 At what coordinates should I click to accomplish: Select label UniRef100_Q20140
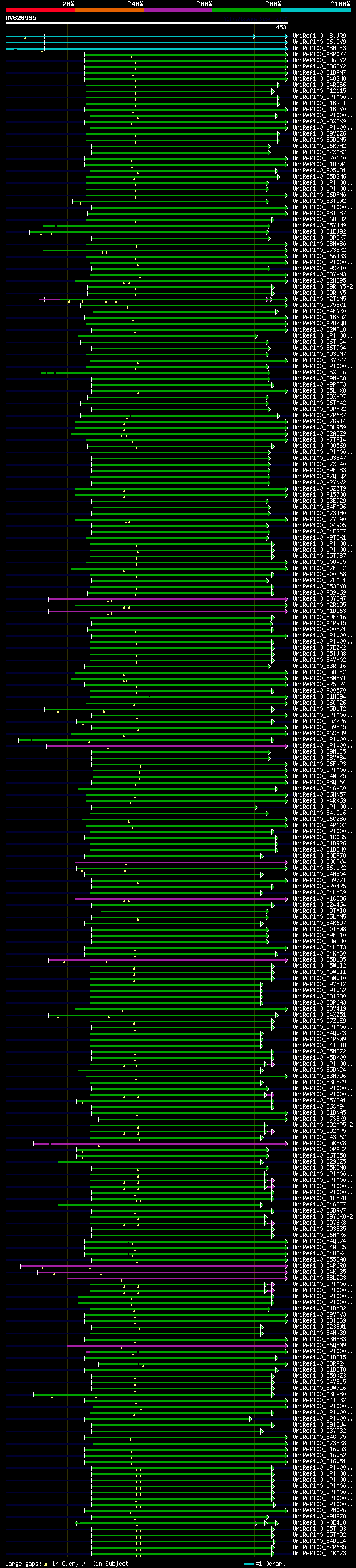pos(319,159)
